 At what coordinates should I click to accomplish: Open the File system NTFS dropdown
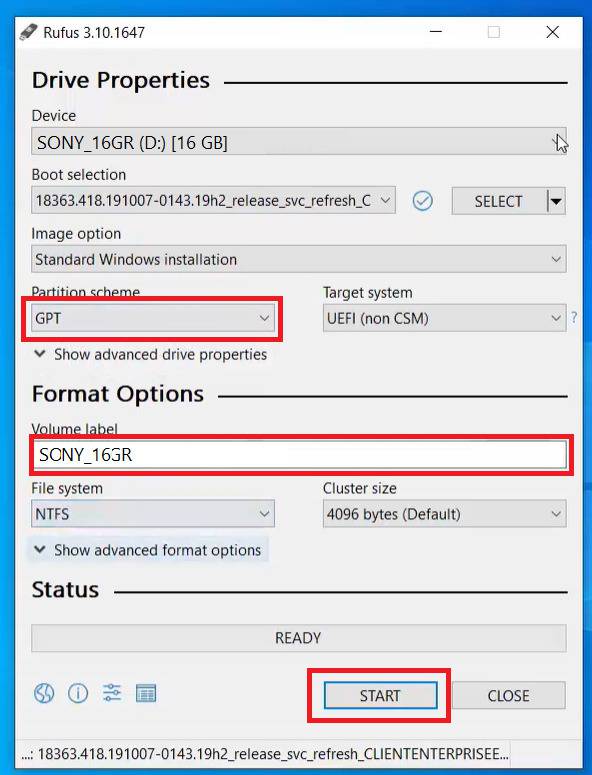point(153,514)
